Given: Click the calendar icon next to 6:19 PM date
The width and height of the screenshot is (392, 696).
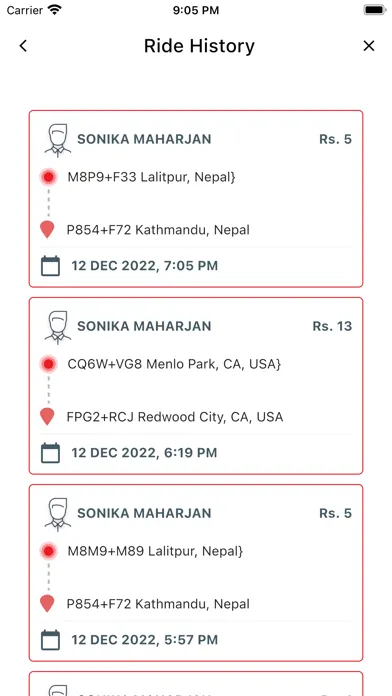Looking at the screenshot, I should 50,453.
